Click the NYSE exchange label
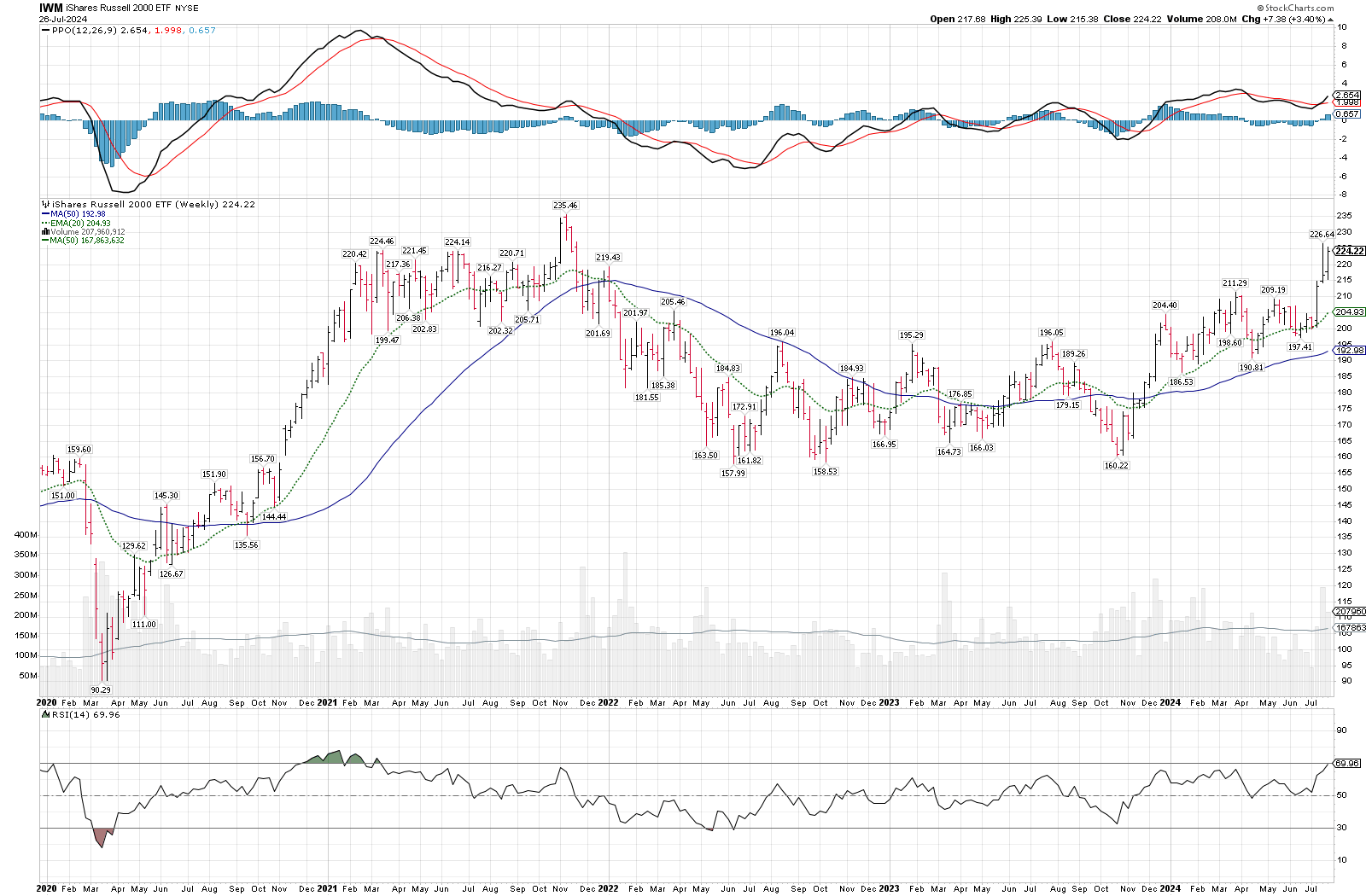Screen dimensions: 1366x896 [187, 9]
